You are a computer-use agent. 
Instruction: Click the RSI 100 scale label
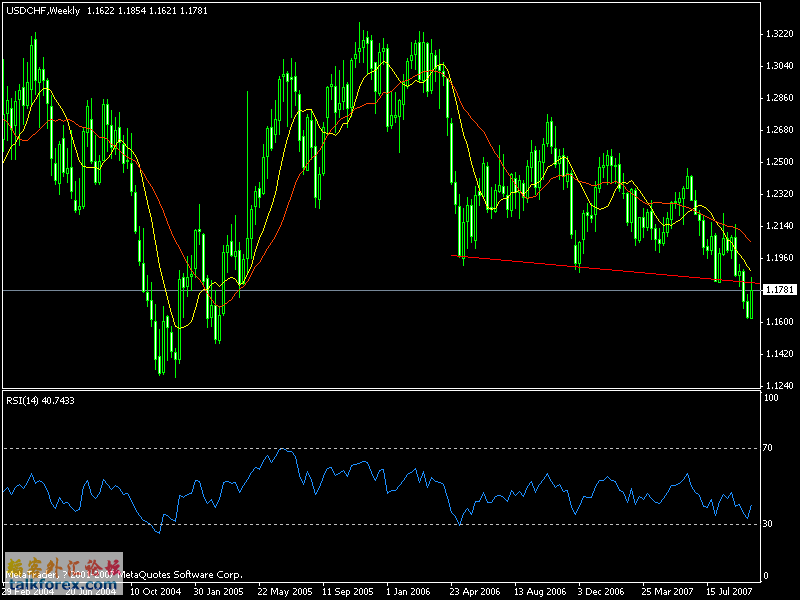(x=771, y=398)
